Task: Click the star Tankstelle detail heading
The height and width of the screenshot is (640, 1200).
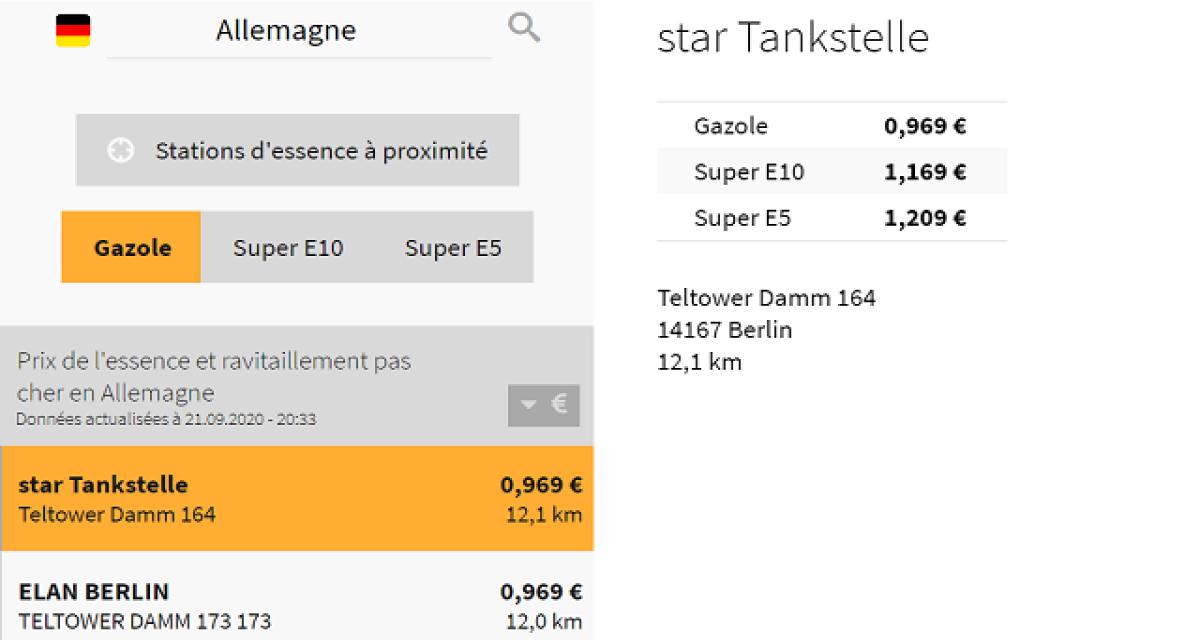Action: coord(792,38)
